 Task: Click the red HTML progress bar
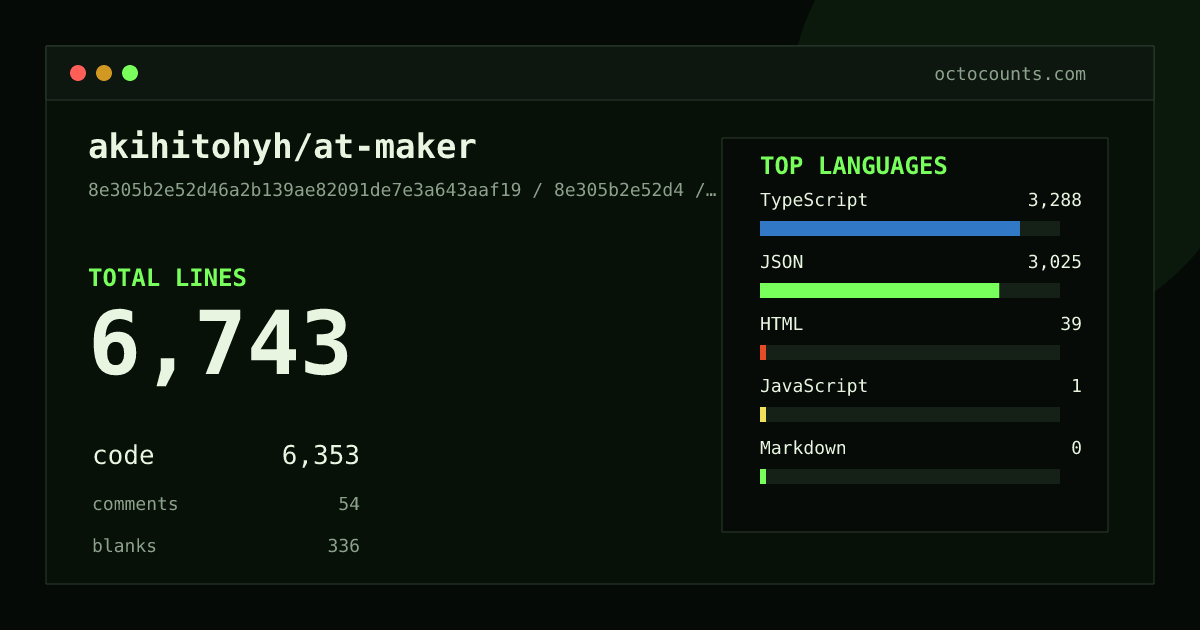[763, 352]
